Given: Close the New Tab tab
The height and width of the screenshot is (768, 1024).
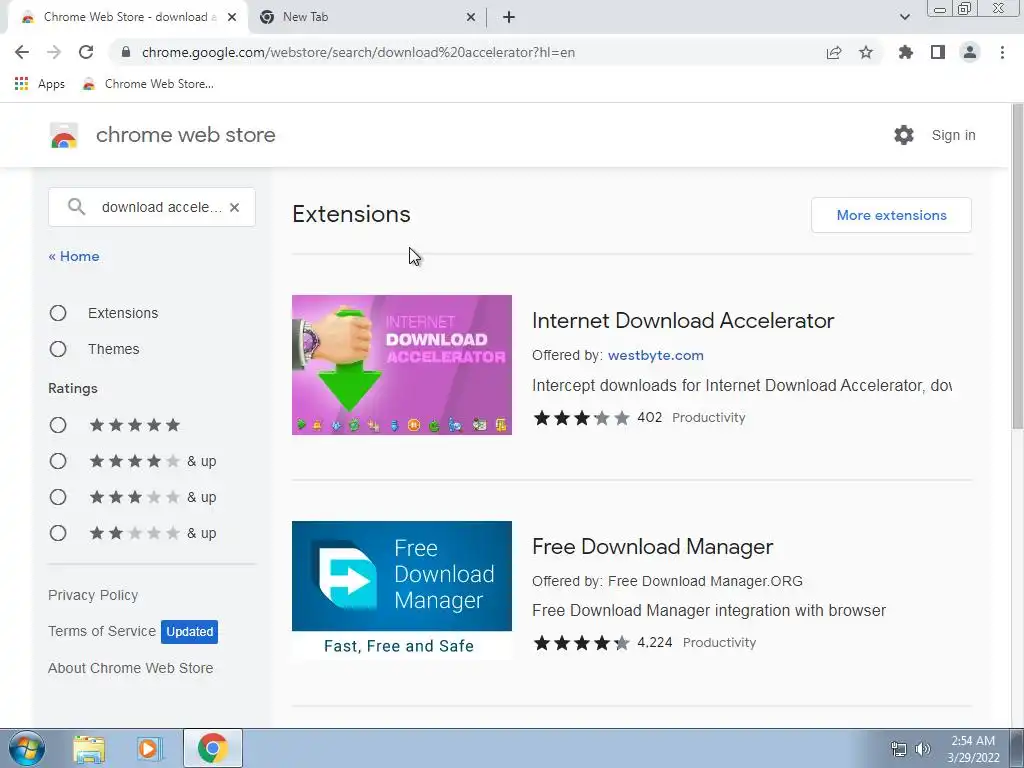Looking at the screenshot, I should click(471, 17).
